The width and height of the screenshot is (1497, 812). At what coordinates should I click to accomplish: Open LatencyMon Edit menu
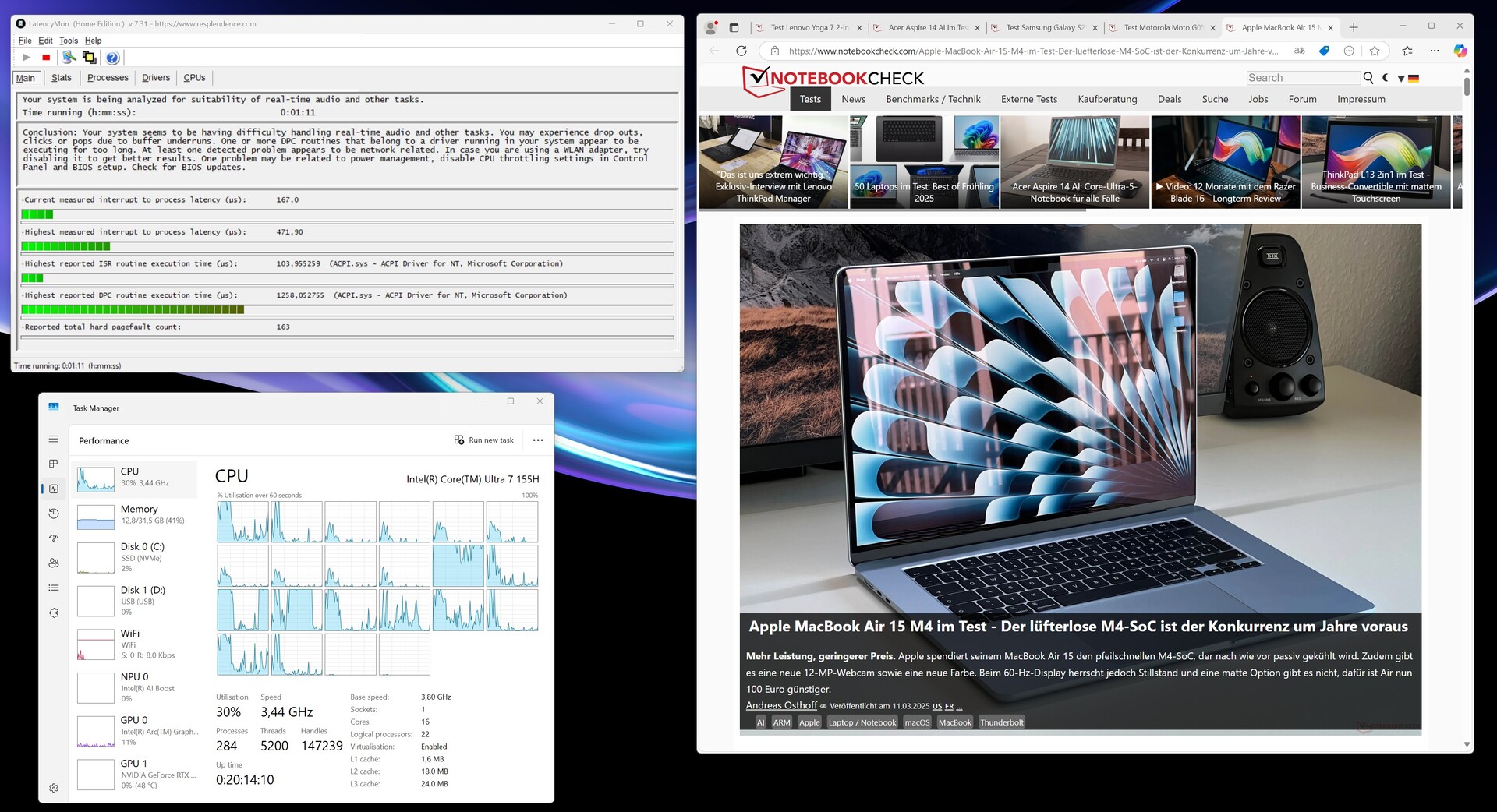tap(46, 41)
